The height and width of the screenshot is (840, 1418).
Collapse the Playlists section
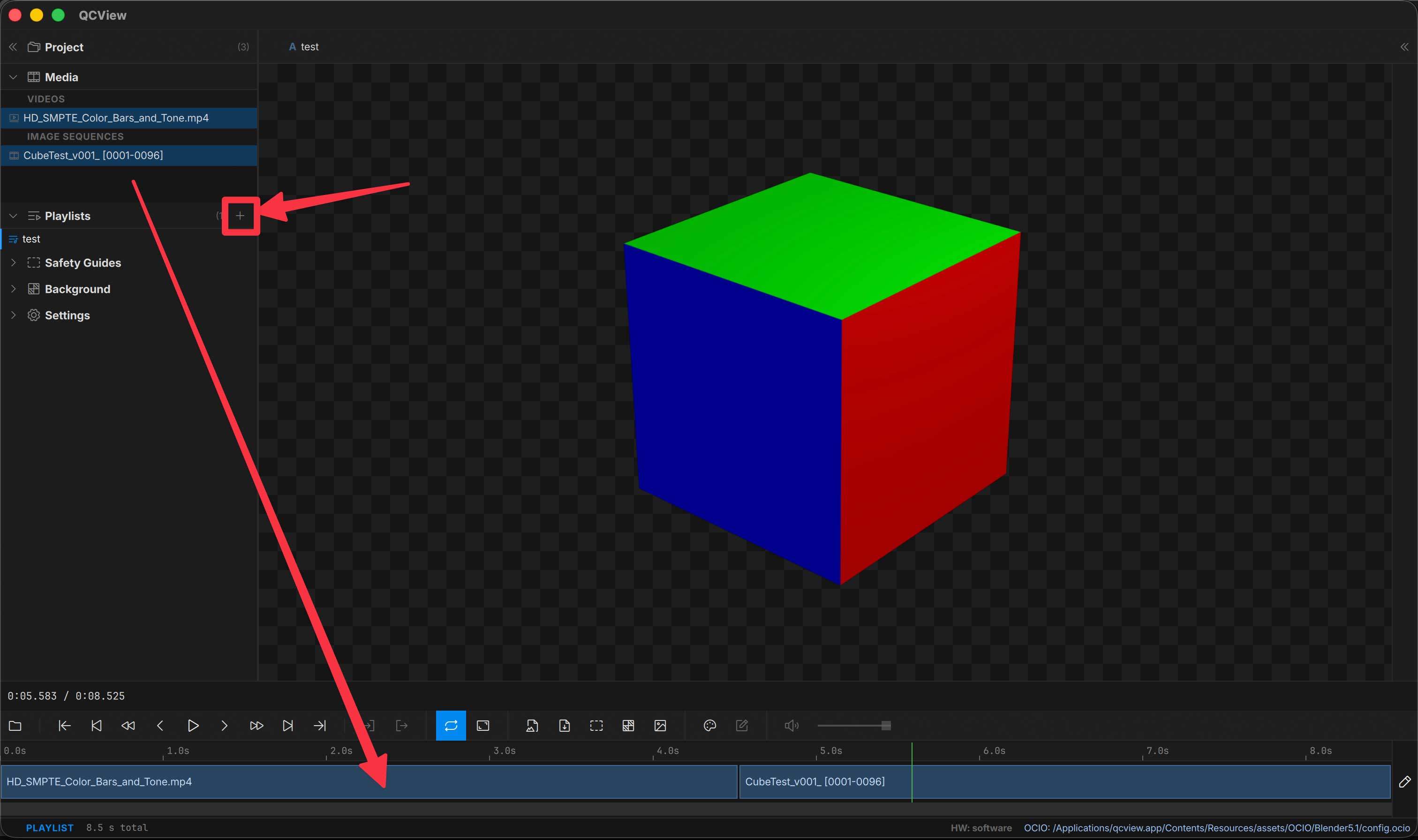13,216
